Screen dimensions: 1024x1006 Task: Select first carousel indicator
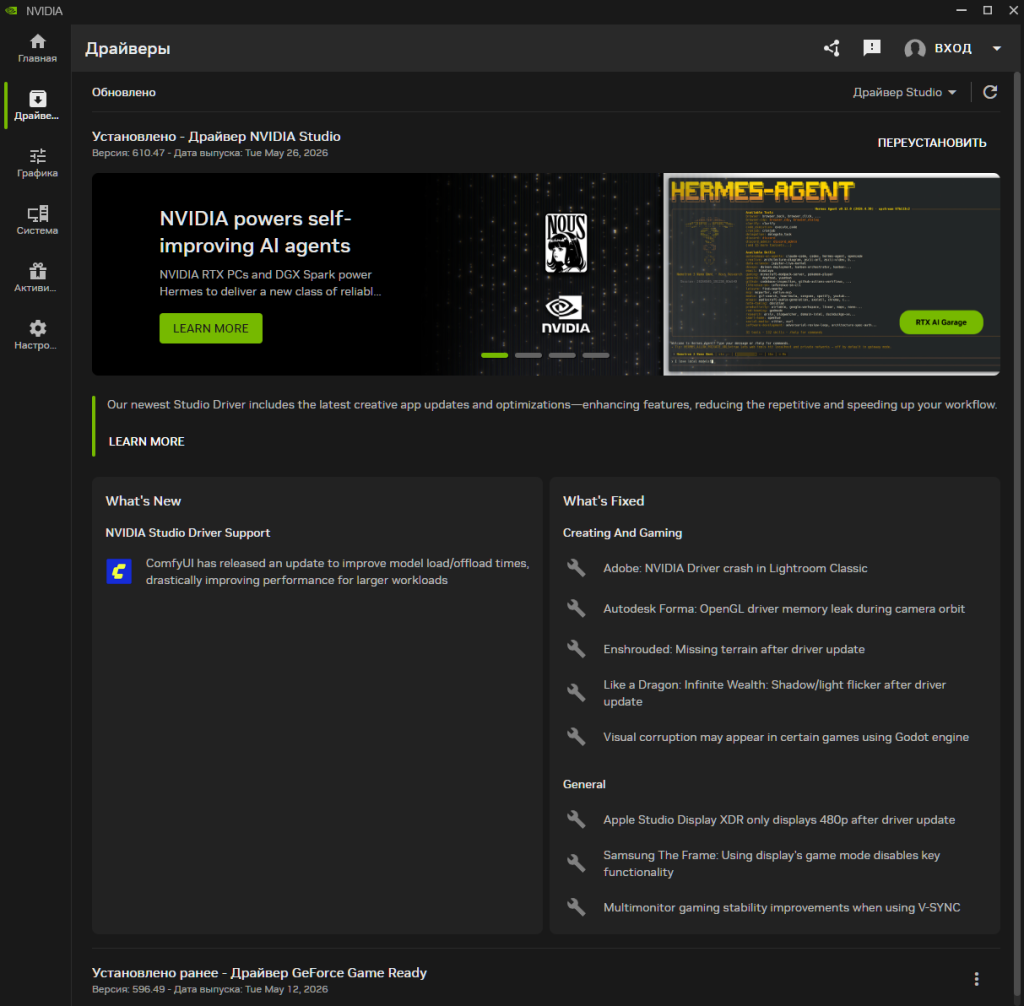pyautogui.click(x=494, y=356)
